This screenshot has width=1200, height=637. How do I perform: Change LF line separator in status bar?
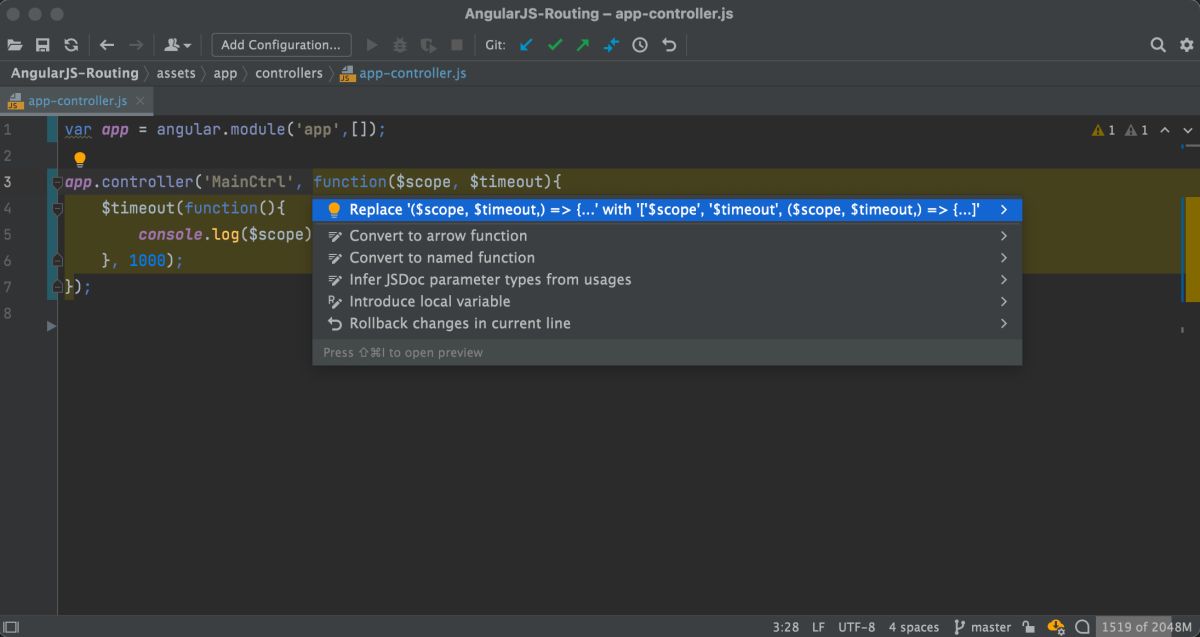(x=819, y=627)
